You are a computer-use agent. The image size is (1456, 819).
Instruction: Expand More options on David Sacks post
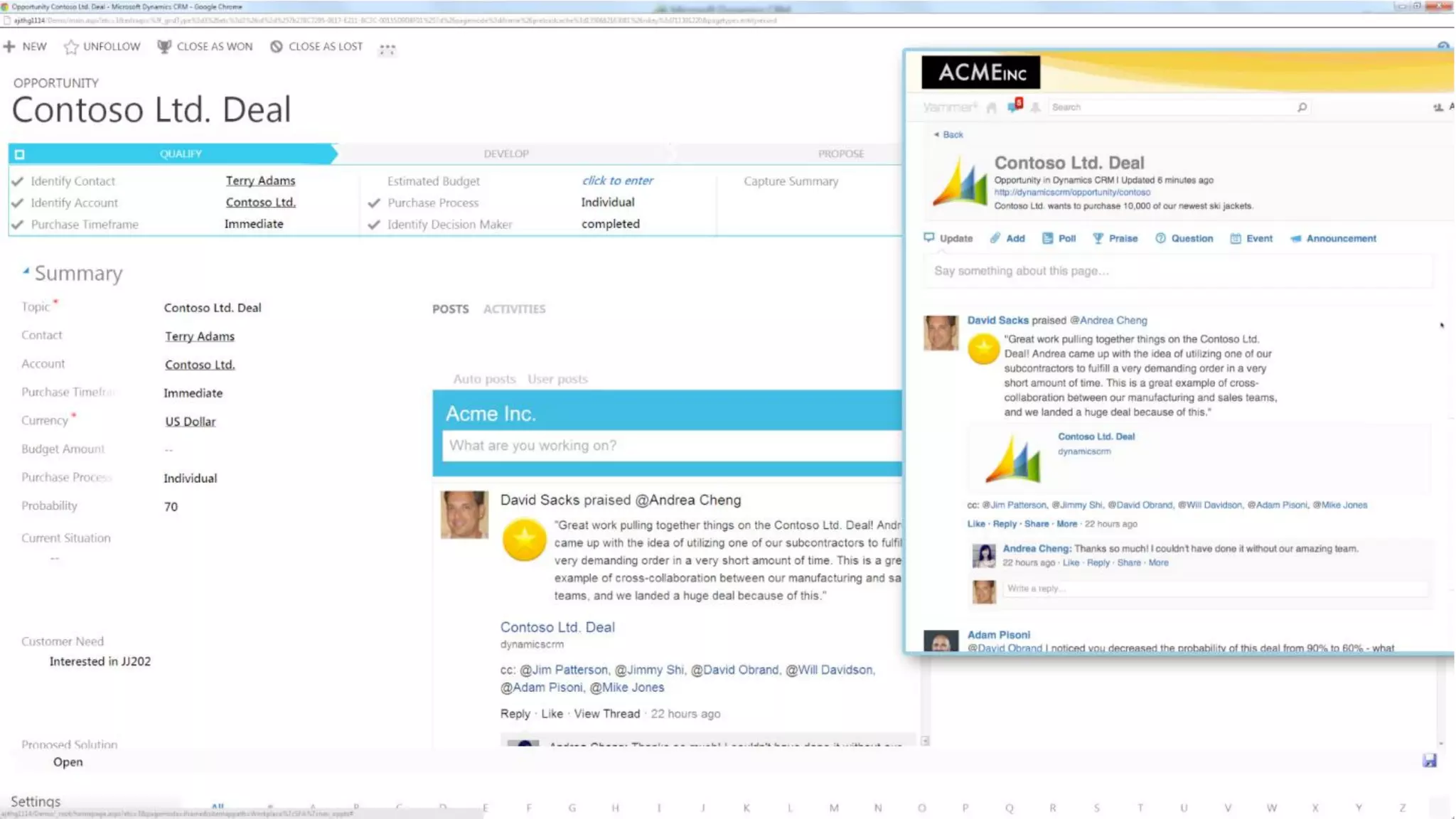pyautogui.click(x=1066, y=524)
